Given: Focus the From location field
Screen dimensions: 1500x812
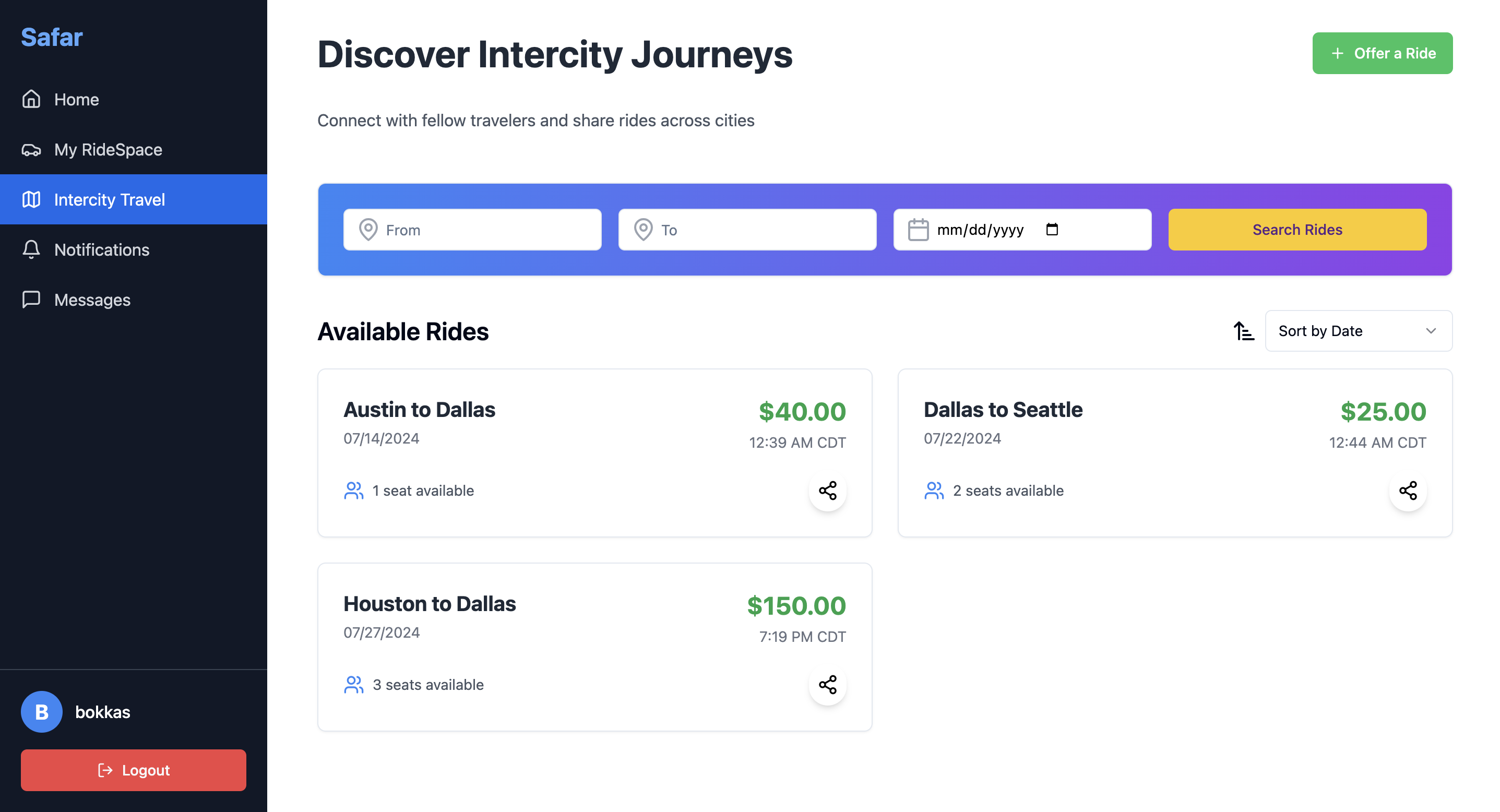Looking at the screenshot, I should tap(472, 229).
